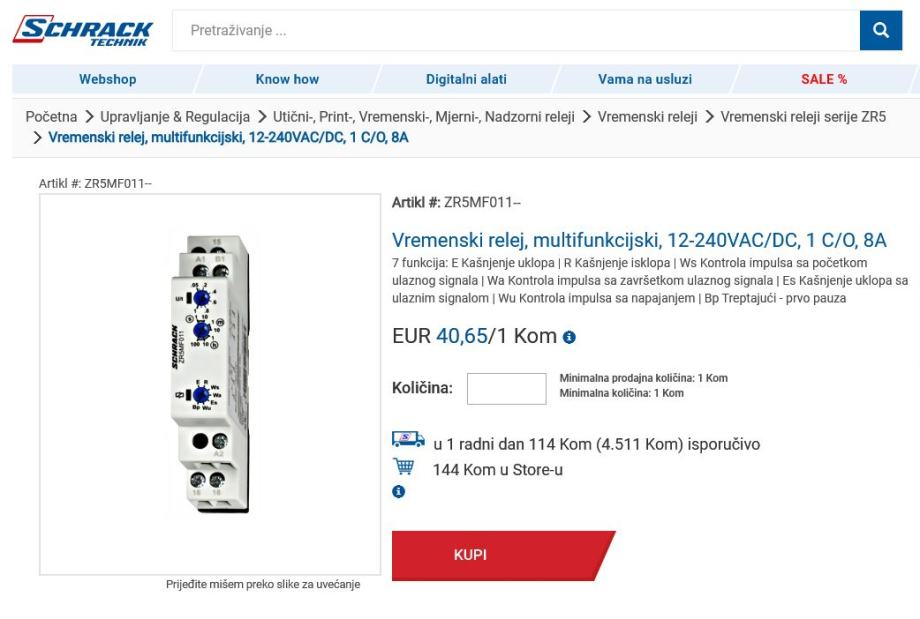Screen dimensions: 920x619
Task: Select the Digitalni alati tab
Action: tap(466, 79)
